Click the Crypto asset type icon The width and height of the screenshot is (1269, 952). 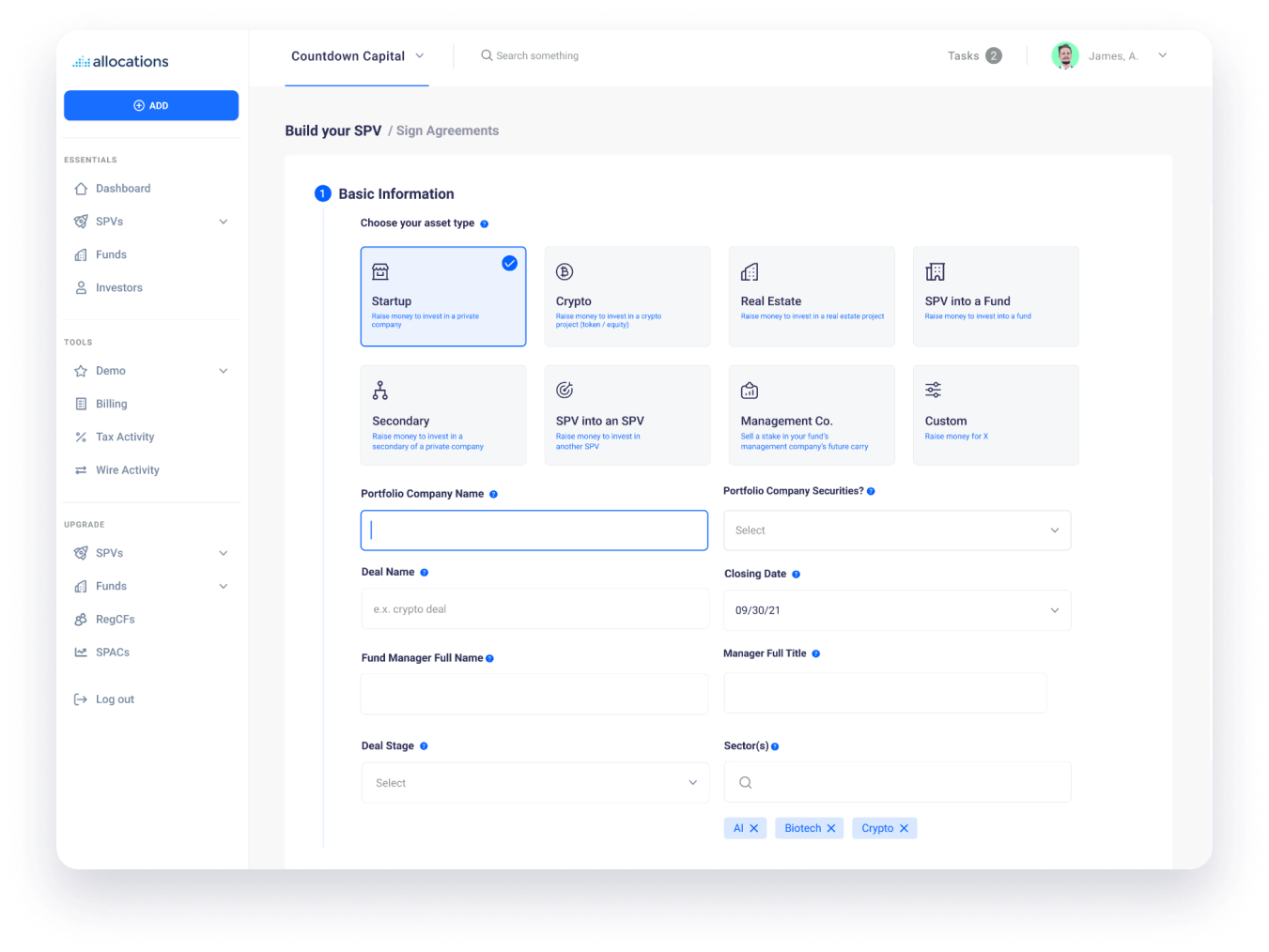[x=565, y=270]
